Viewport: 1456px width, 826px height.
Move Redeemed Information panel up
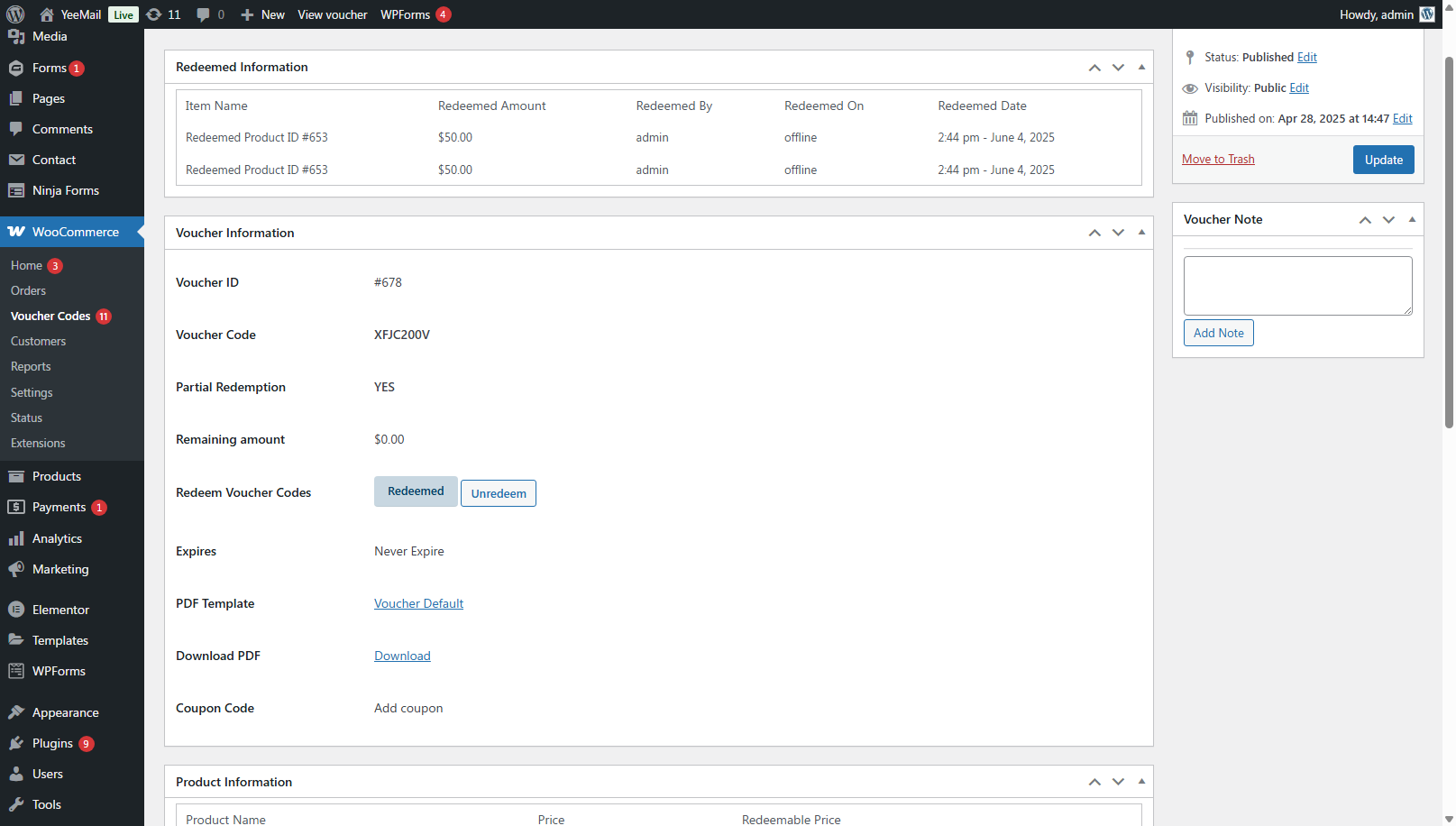click(1094, 68)
